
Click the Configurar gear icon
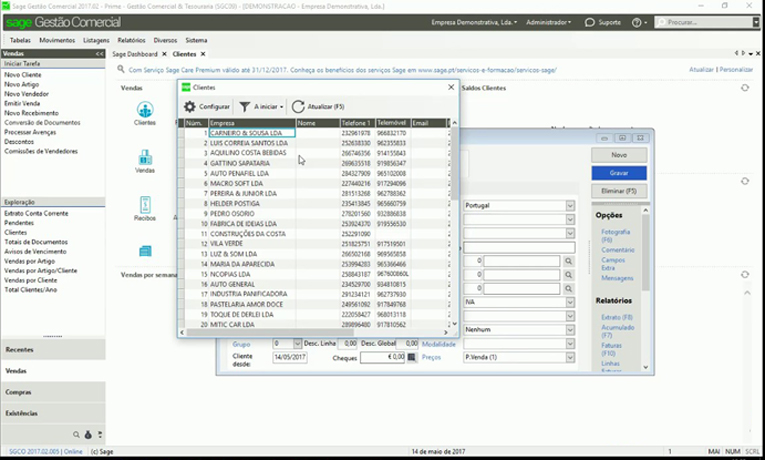pos(190,106)
